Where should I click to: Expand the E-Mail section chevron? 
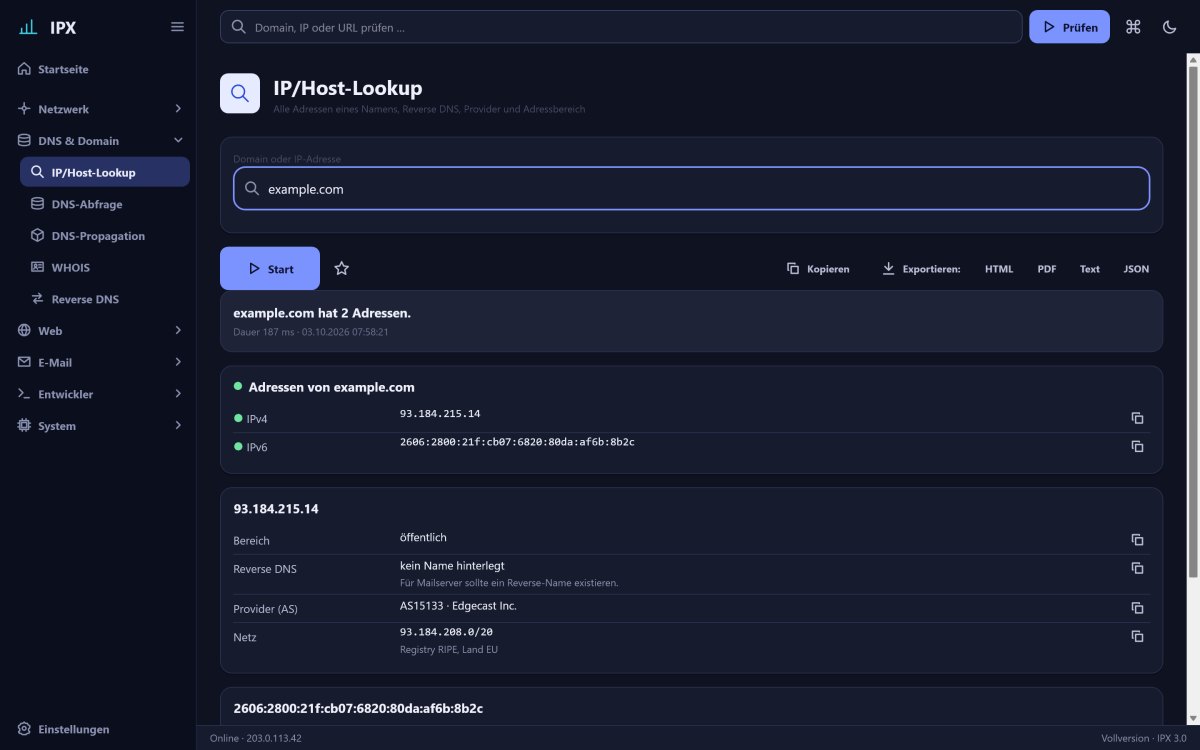click(178, 362)
